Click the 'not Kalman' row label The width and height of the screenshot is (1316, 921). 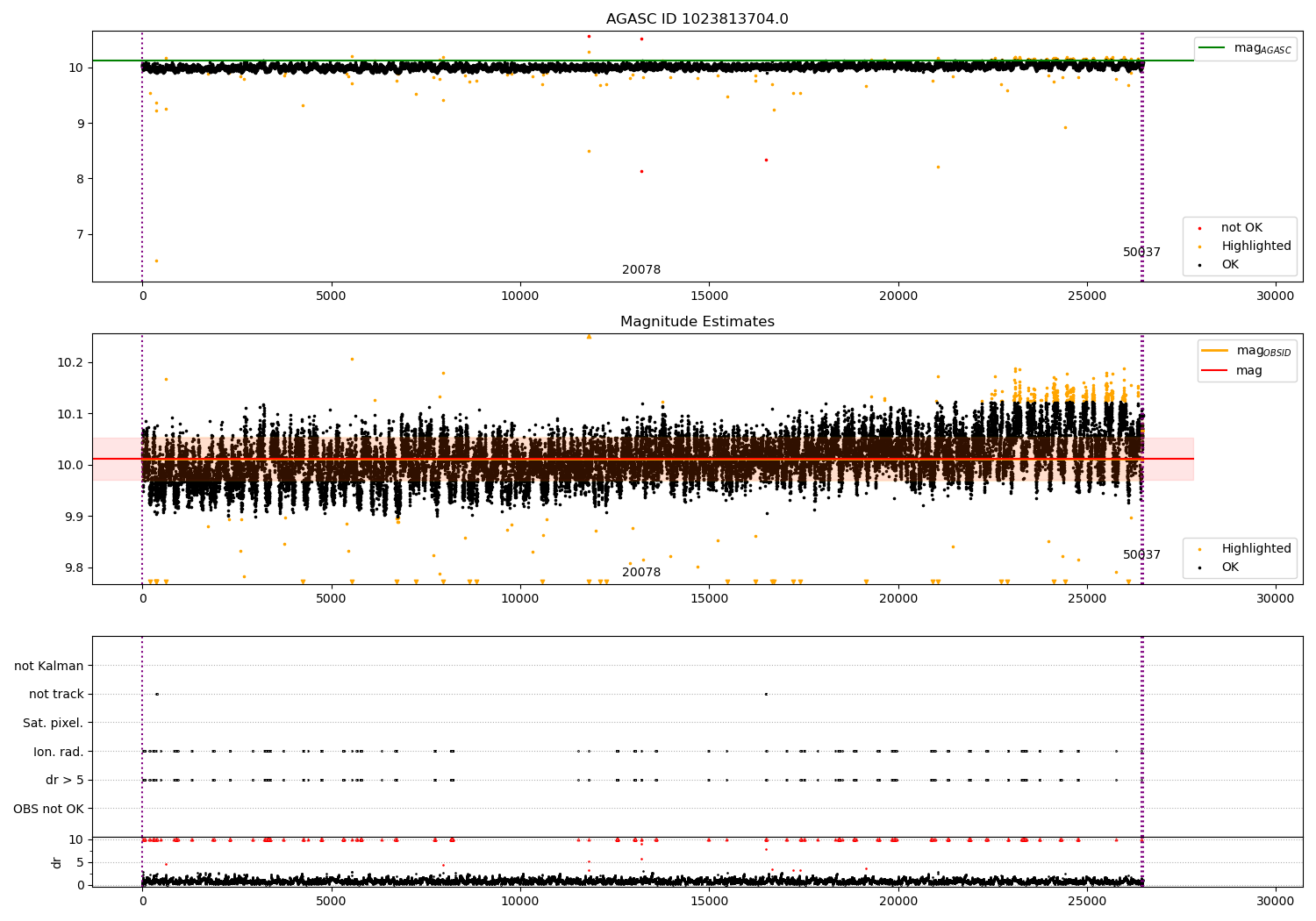pyautogui.click(x=49, y=667)
